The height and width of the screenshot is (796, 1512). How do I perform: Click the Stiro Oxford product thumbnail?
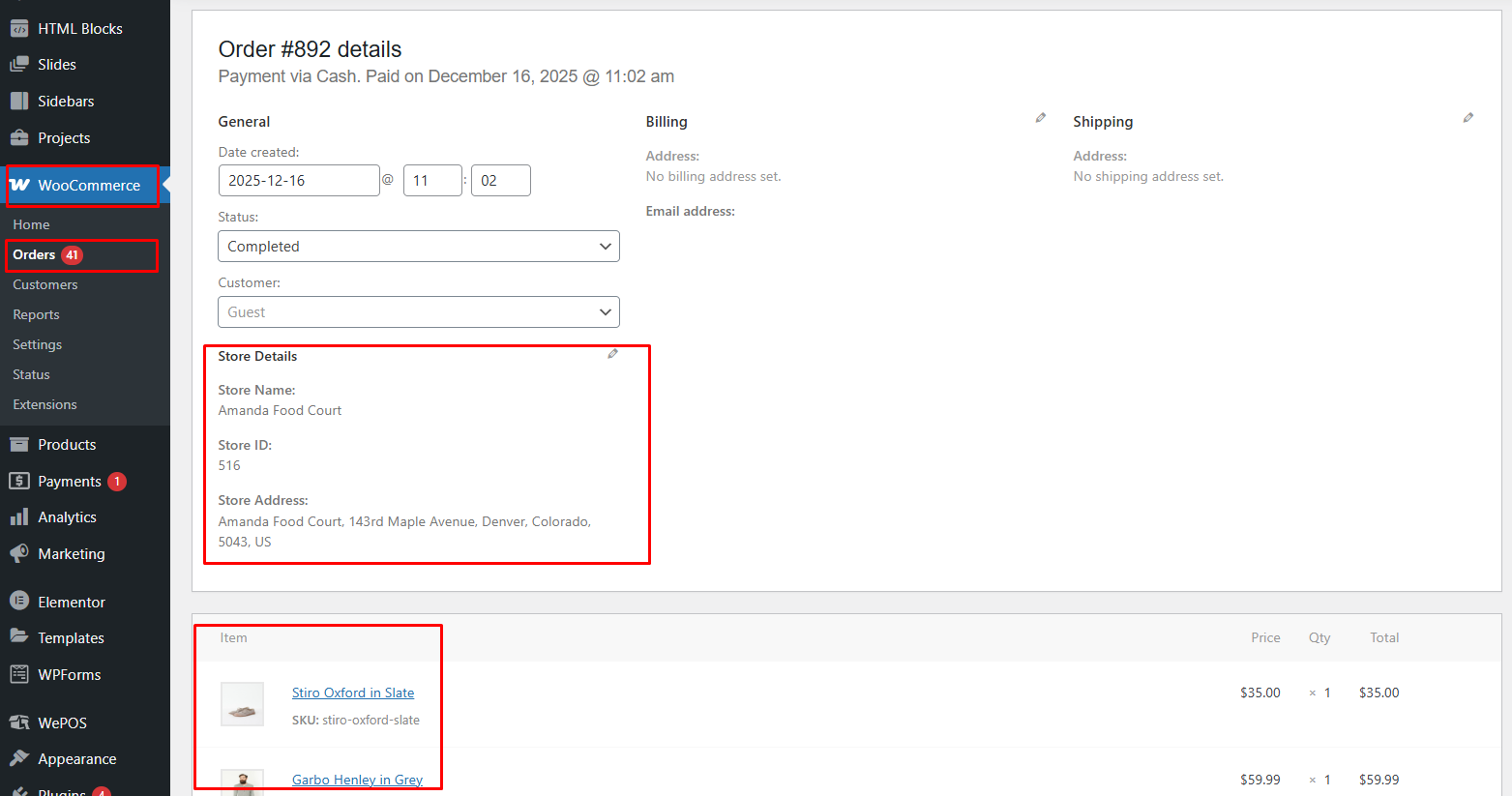(242, 704)
